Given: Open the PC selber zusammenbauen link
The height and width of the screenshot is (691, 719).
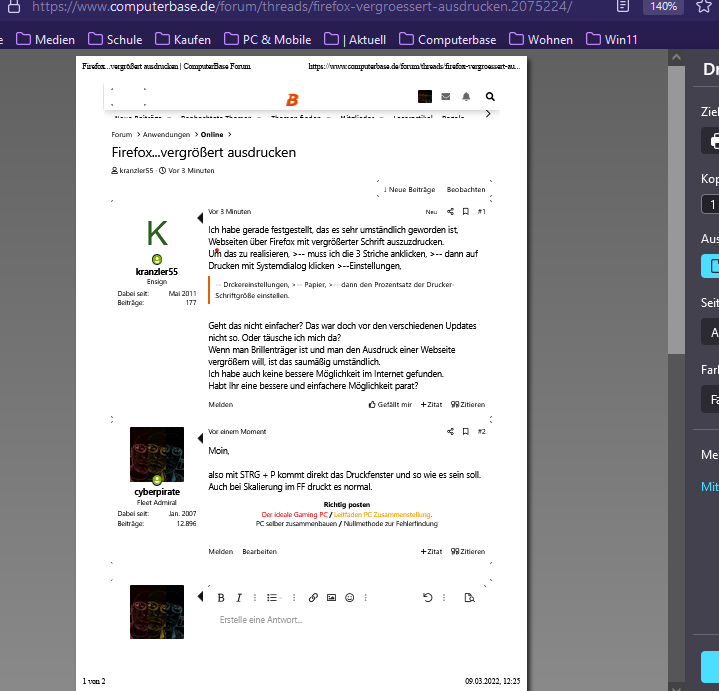Looking at the screenshot, I should (296, 524).
